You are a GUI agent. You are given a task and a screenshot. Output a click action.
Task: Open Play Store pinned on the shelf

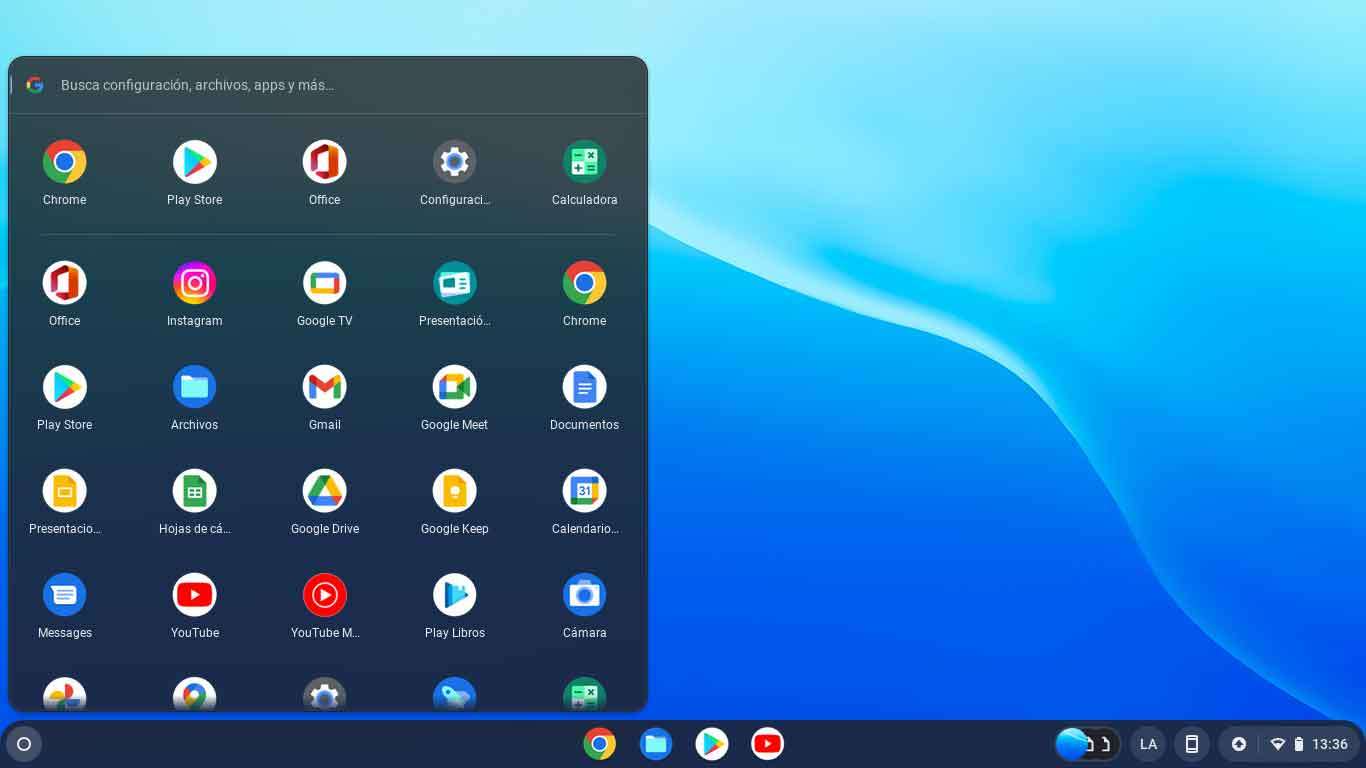712,744
